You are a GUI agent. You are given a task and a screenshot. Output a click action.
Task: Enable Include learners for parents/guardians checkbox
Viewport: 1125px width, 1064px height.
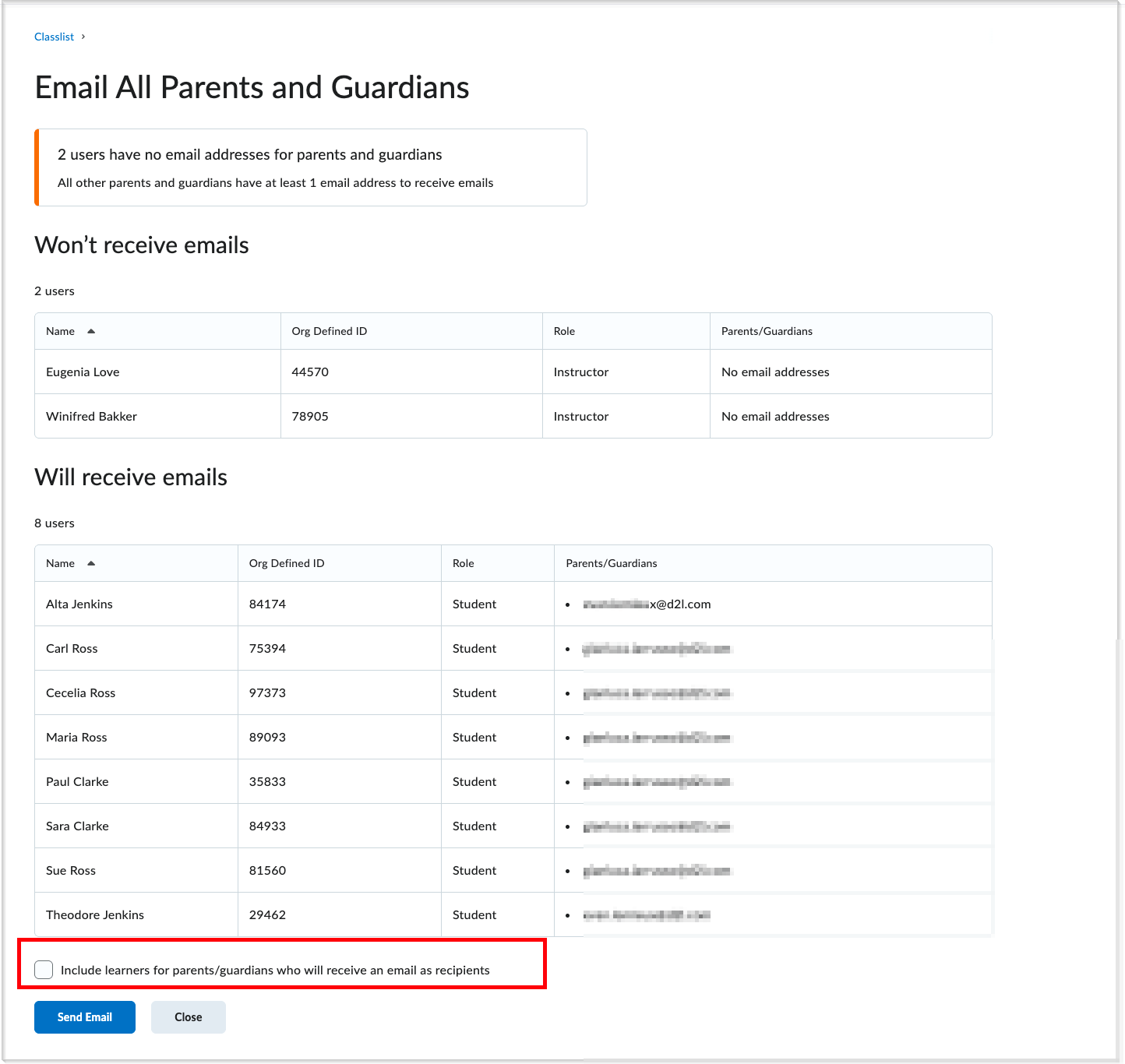[x=44, y=969]
